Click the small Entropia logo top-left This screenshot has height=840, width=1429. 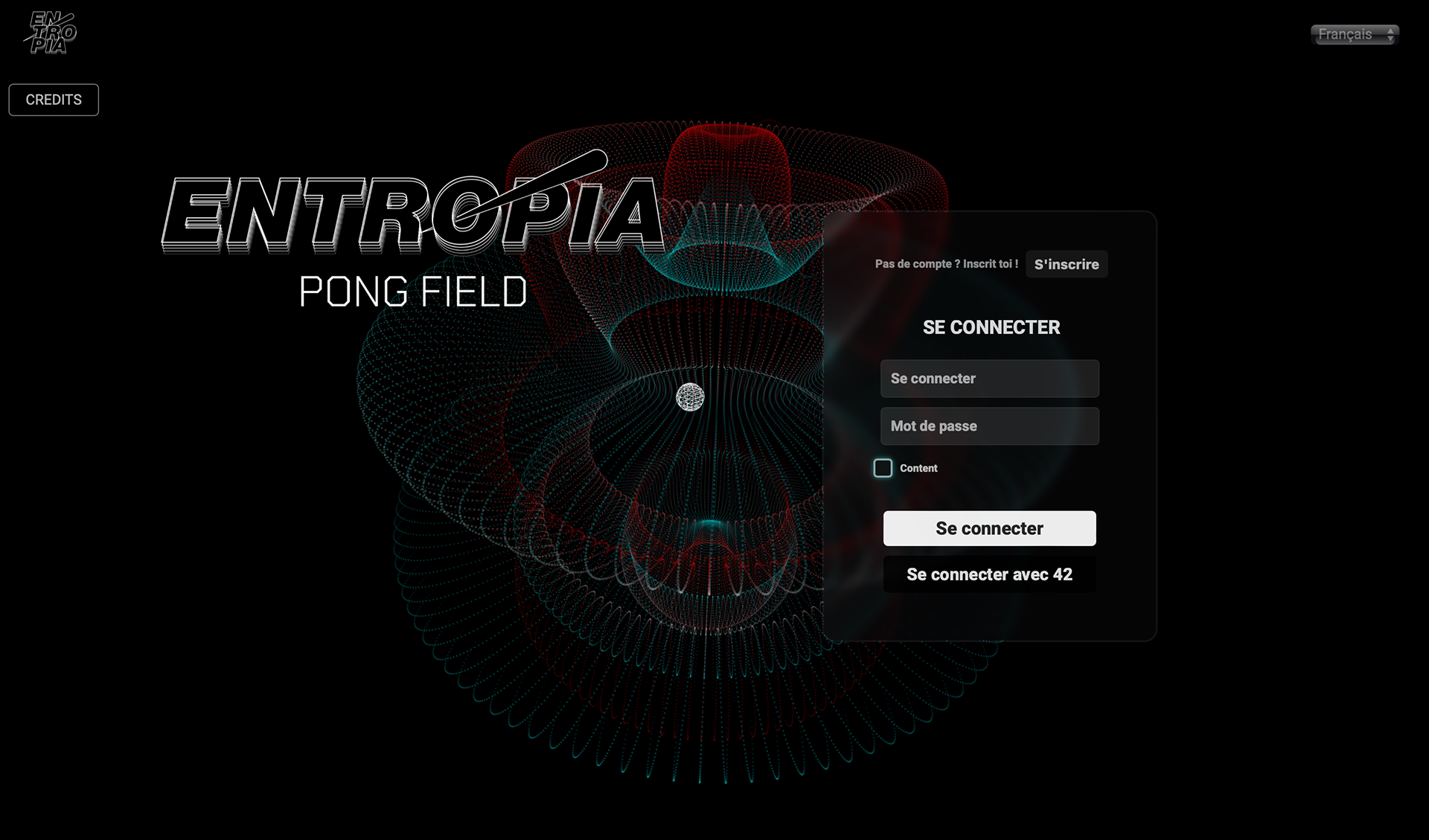click(x=51, y=33)
